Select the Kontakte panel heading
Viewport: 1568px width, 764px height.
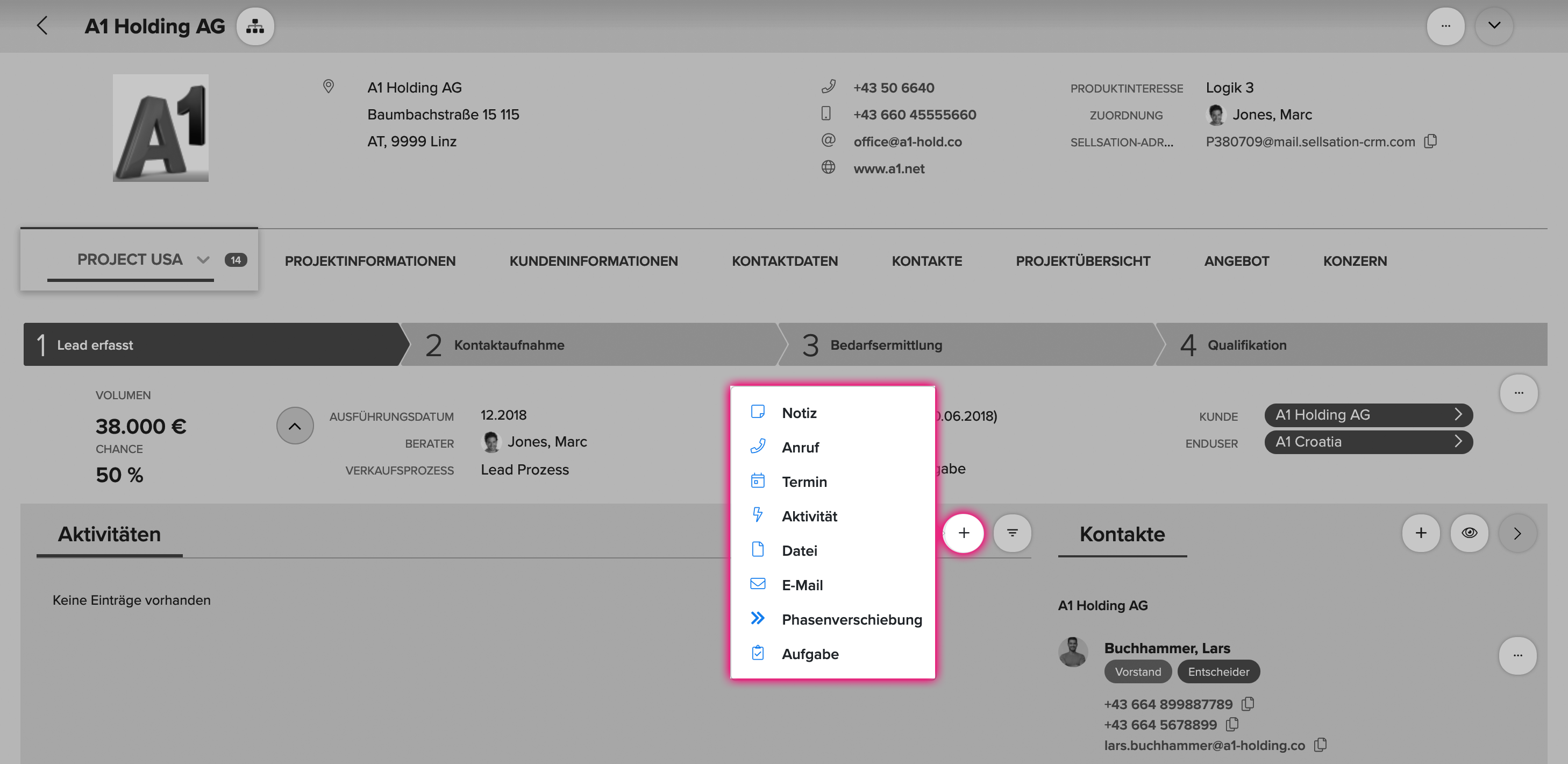coord(1122,534)
